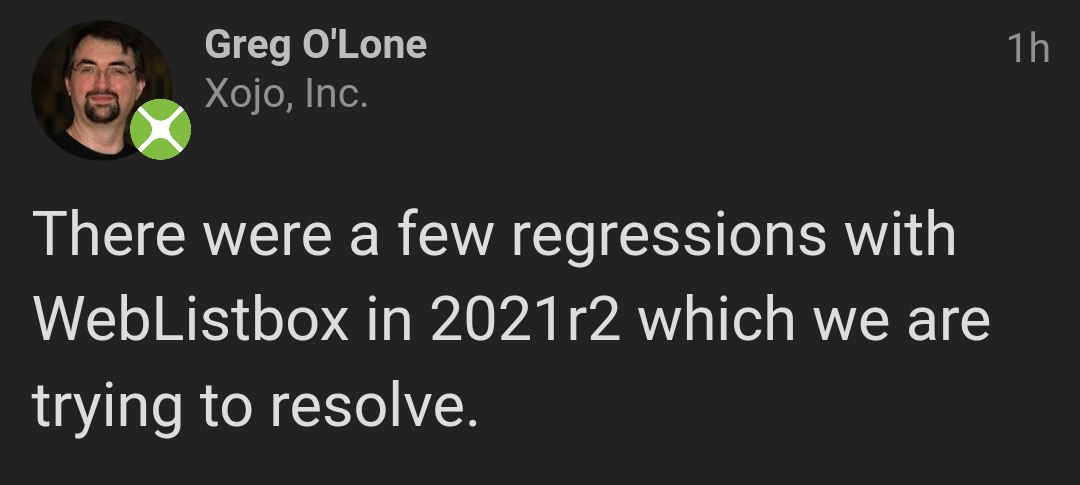Click the 2021r2 version text
1080x485 pixels.
pyautogui.click(x=526, y=320)
